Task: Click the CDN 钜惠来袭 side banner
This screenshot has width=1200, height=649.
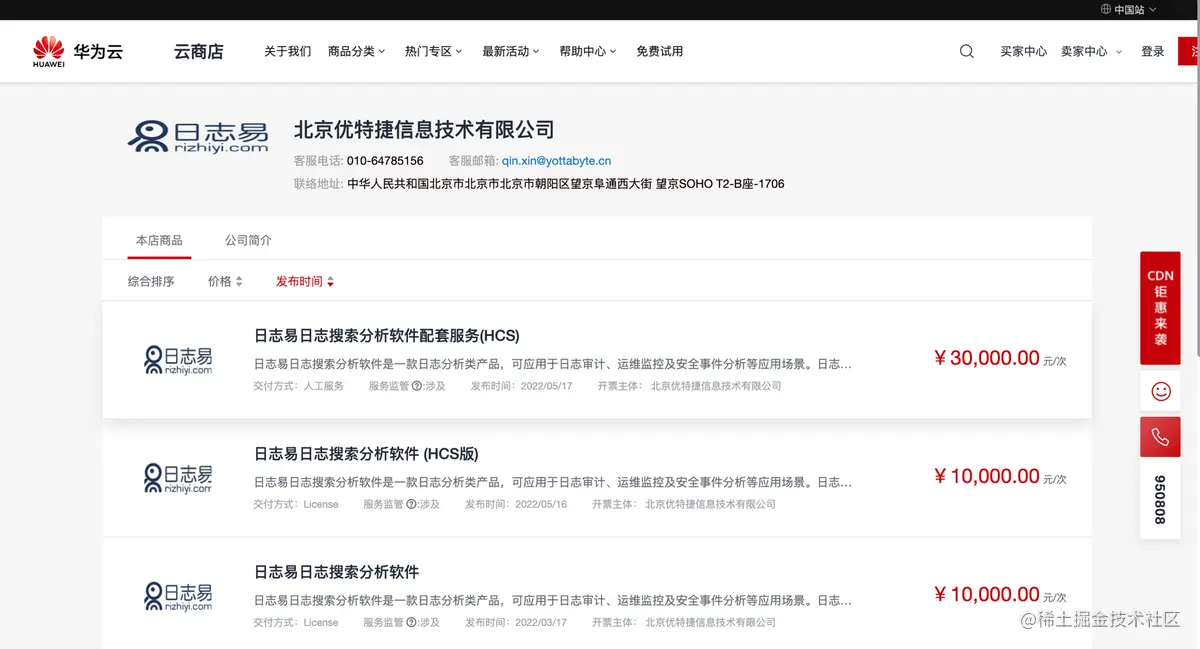Action: tap(1160, 308)
